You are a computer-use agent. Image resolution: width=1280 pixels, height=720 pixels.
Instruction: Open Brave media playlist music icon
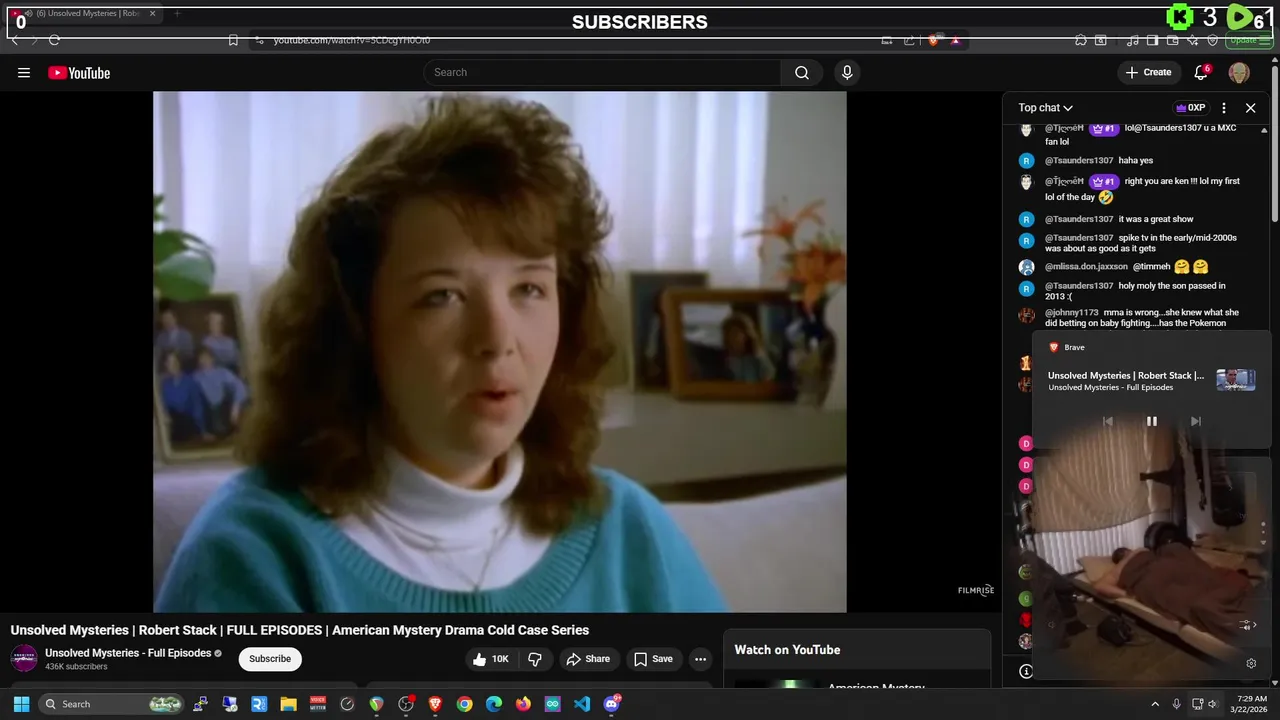[1133, 40]
